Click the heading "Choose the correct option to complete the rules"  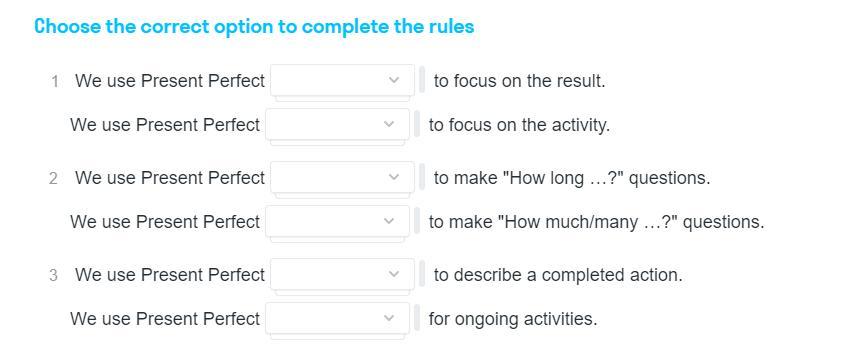254,26
